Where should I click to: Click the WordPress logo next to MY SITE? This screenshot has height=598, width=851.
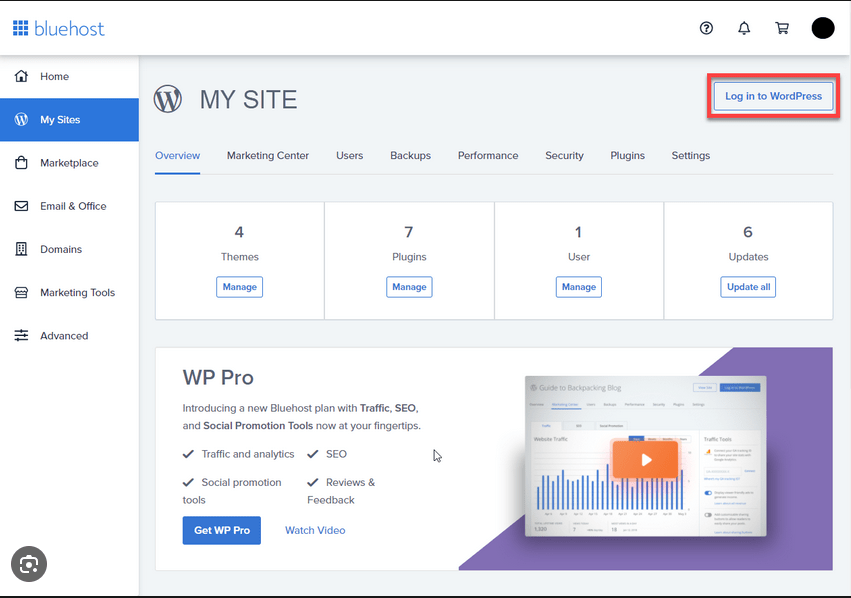168,99
